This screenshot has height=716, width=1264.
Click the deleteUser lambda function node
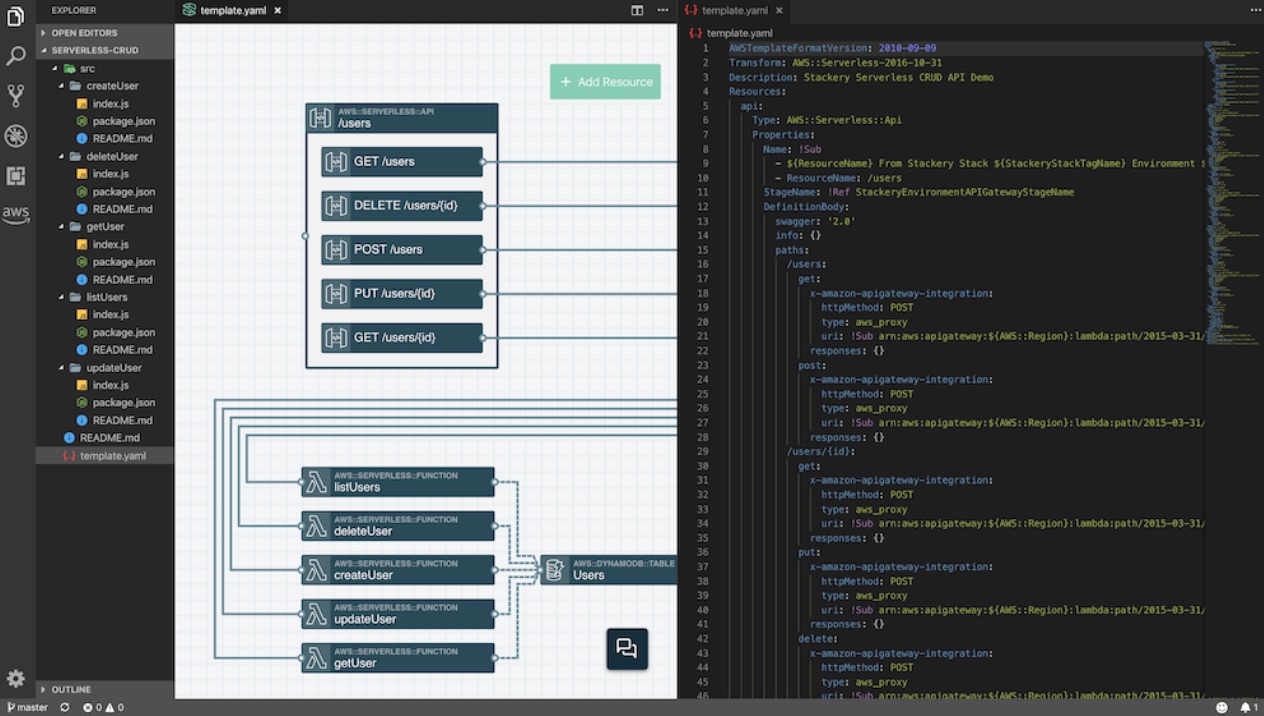pyautogui.click(x=398, y=526)
